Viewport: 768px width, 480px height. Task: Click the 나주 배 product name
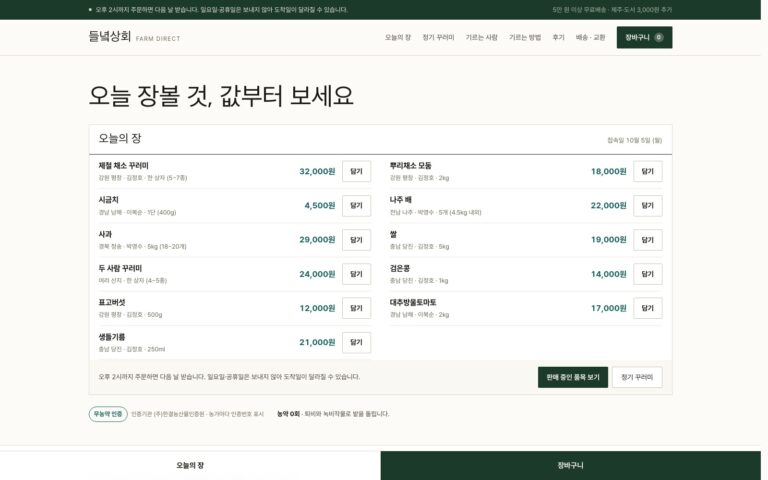click(401, 200)
